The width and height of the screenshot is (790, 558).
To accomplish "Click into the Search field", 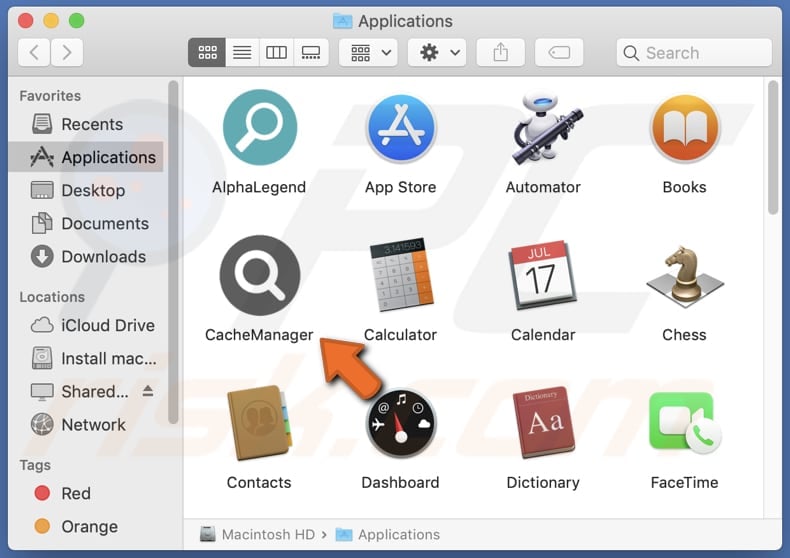I will coord(694,52).
